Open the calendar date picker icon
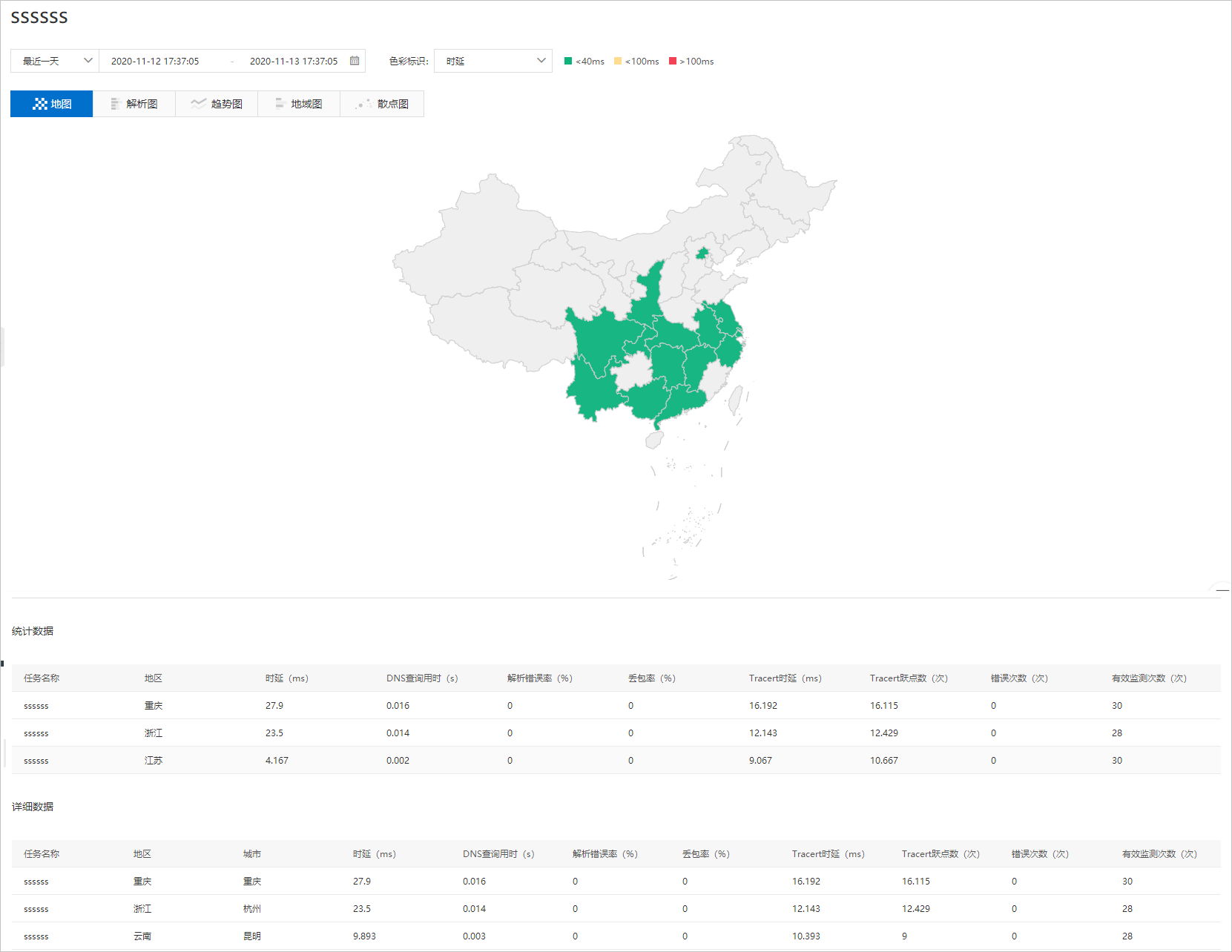 click(355, 61)
